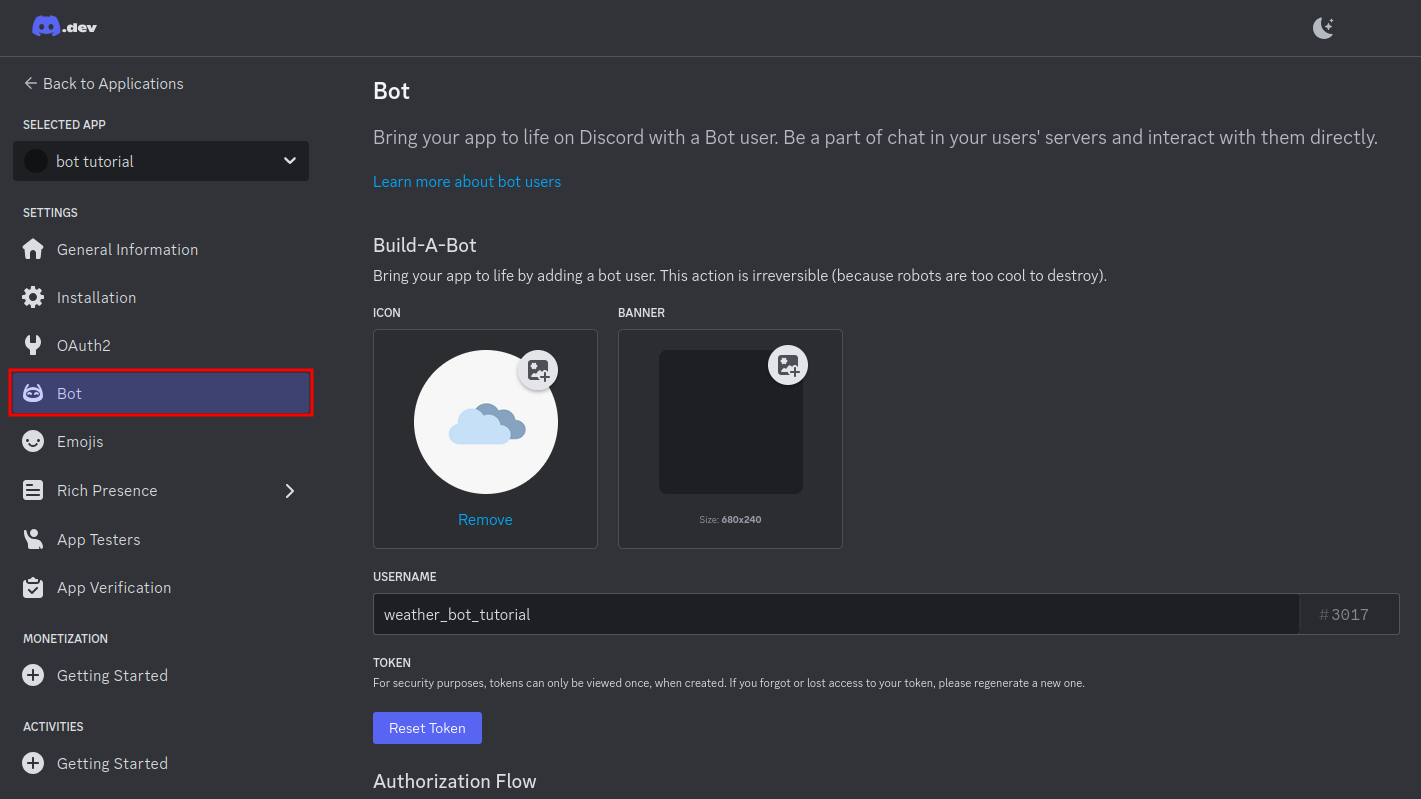Open the Installation settings page

(x=96, y=297)
